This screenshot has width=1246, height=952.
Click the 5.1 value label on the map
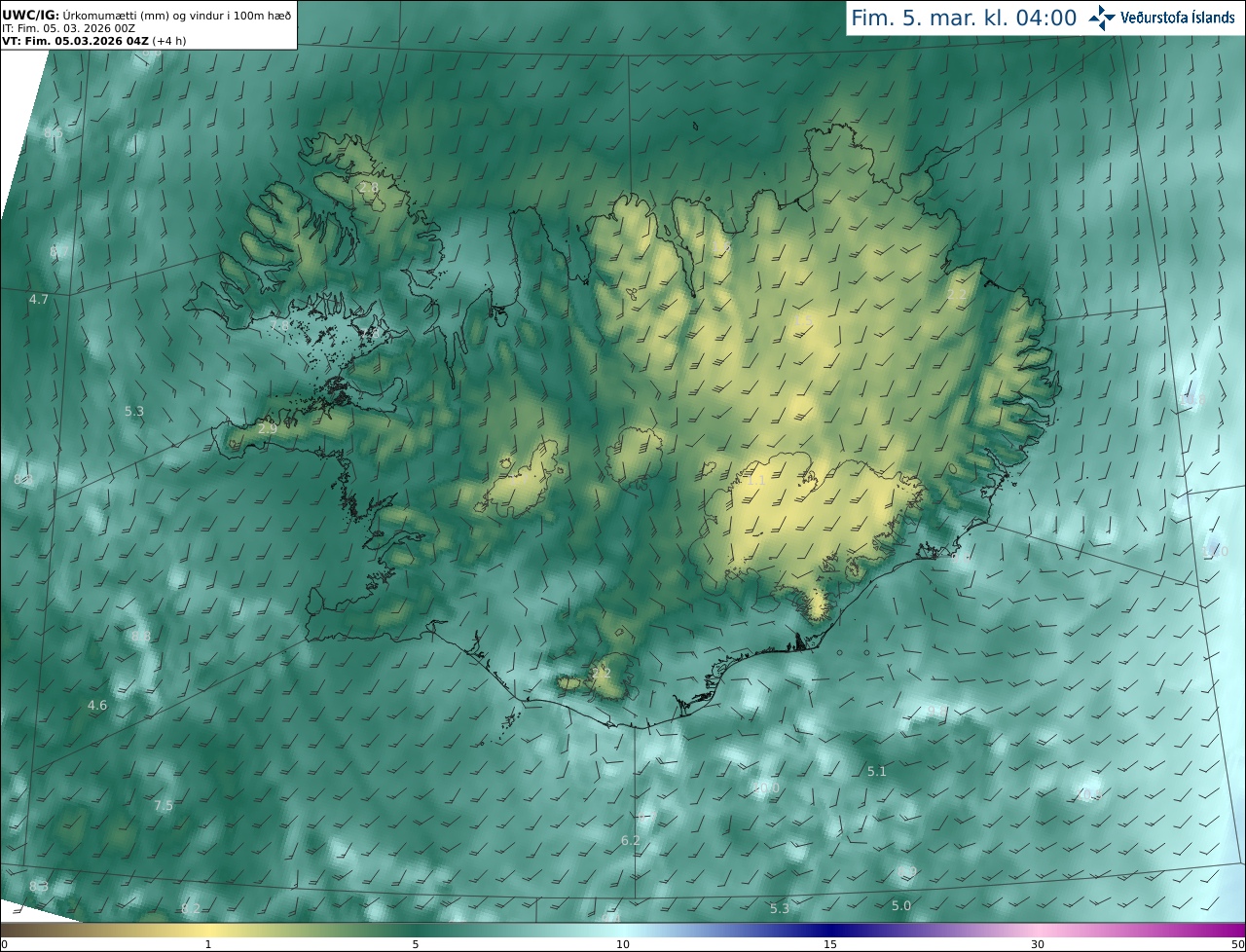pyautogui.click(x=877, y=771)
